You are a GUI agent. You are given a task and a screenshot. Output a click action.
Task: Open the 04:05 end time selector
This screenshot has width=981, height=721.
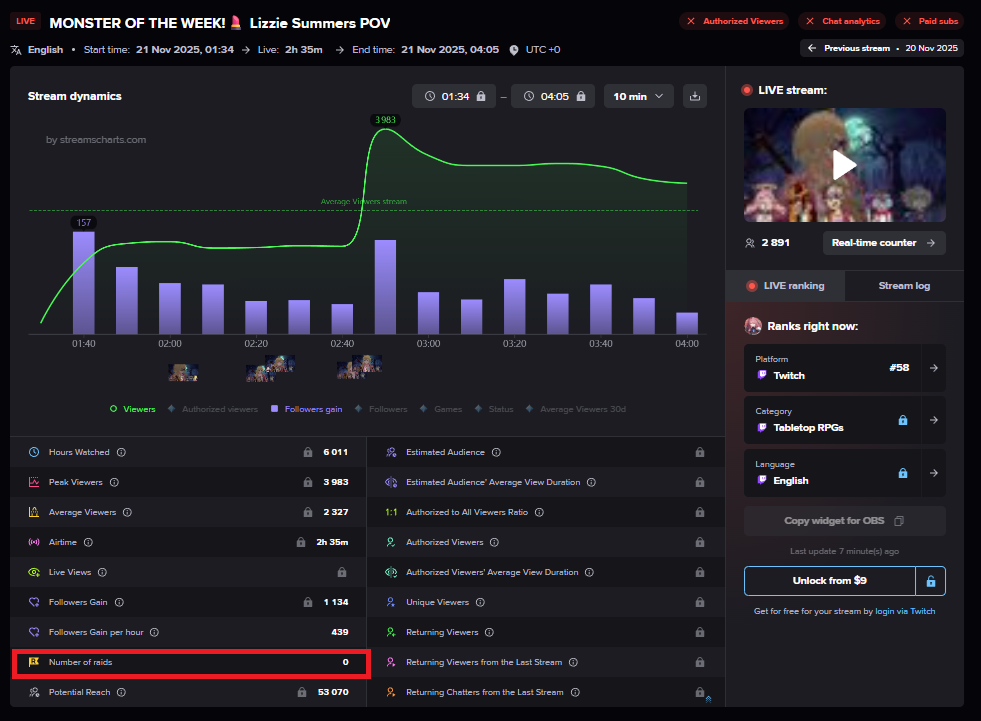click(x=553, y=96)
